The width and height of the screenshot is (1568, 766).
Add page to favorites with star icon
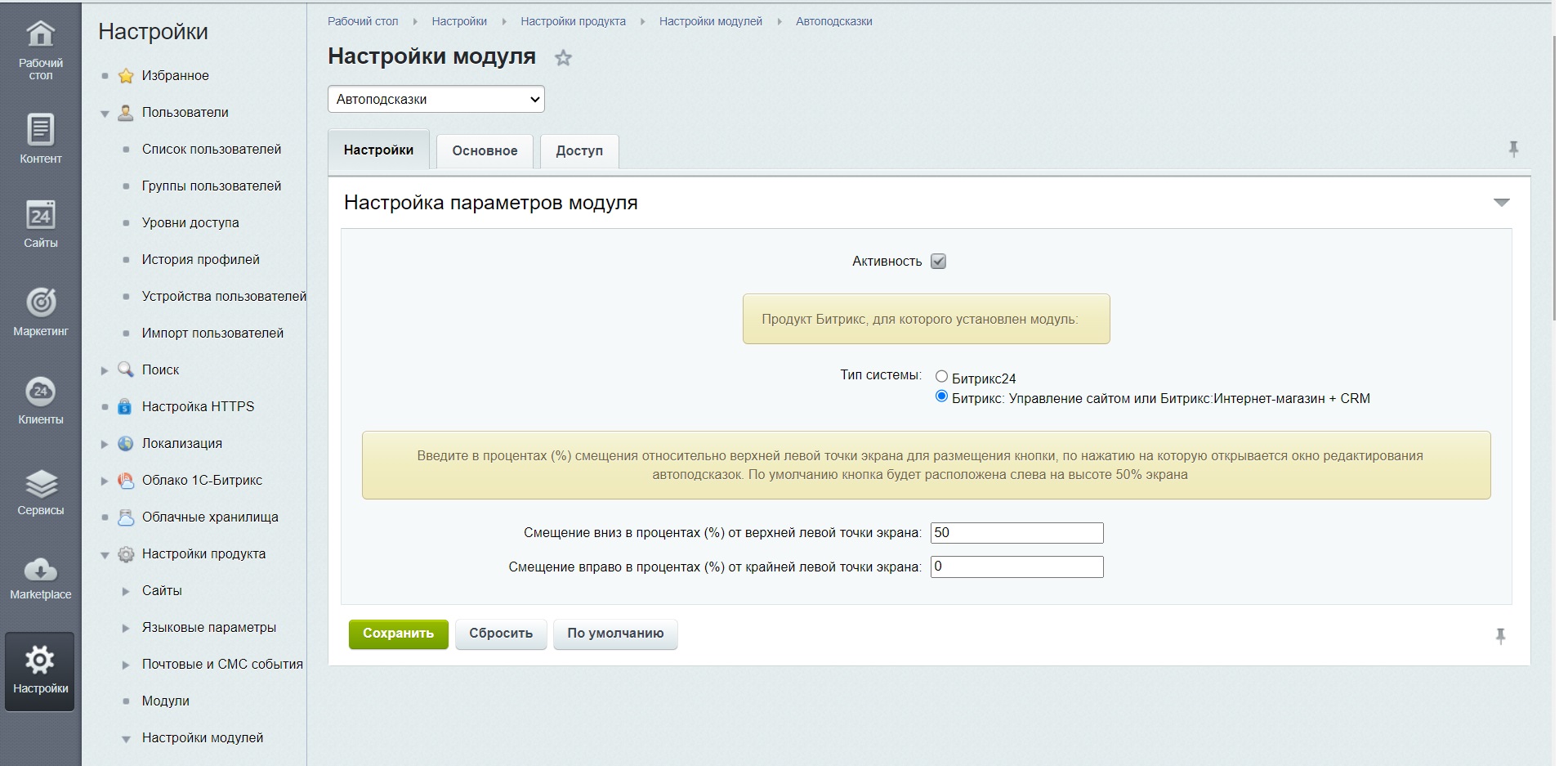(x=563, y=58)
